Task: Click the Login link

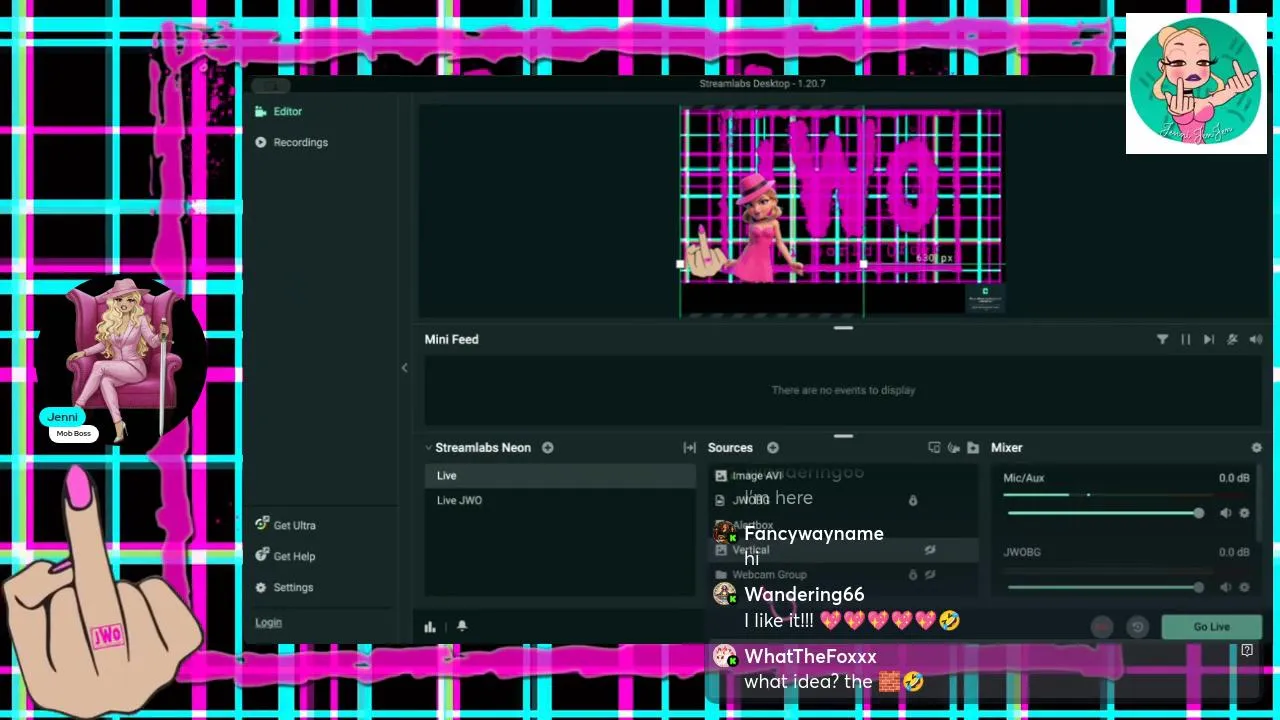Action: point(268,622)
